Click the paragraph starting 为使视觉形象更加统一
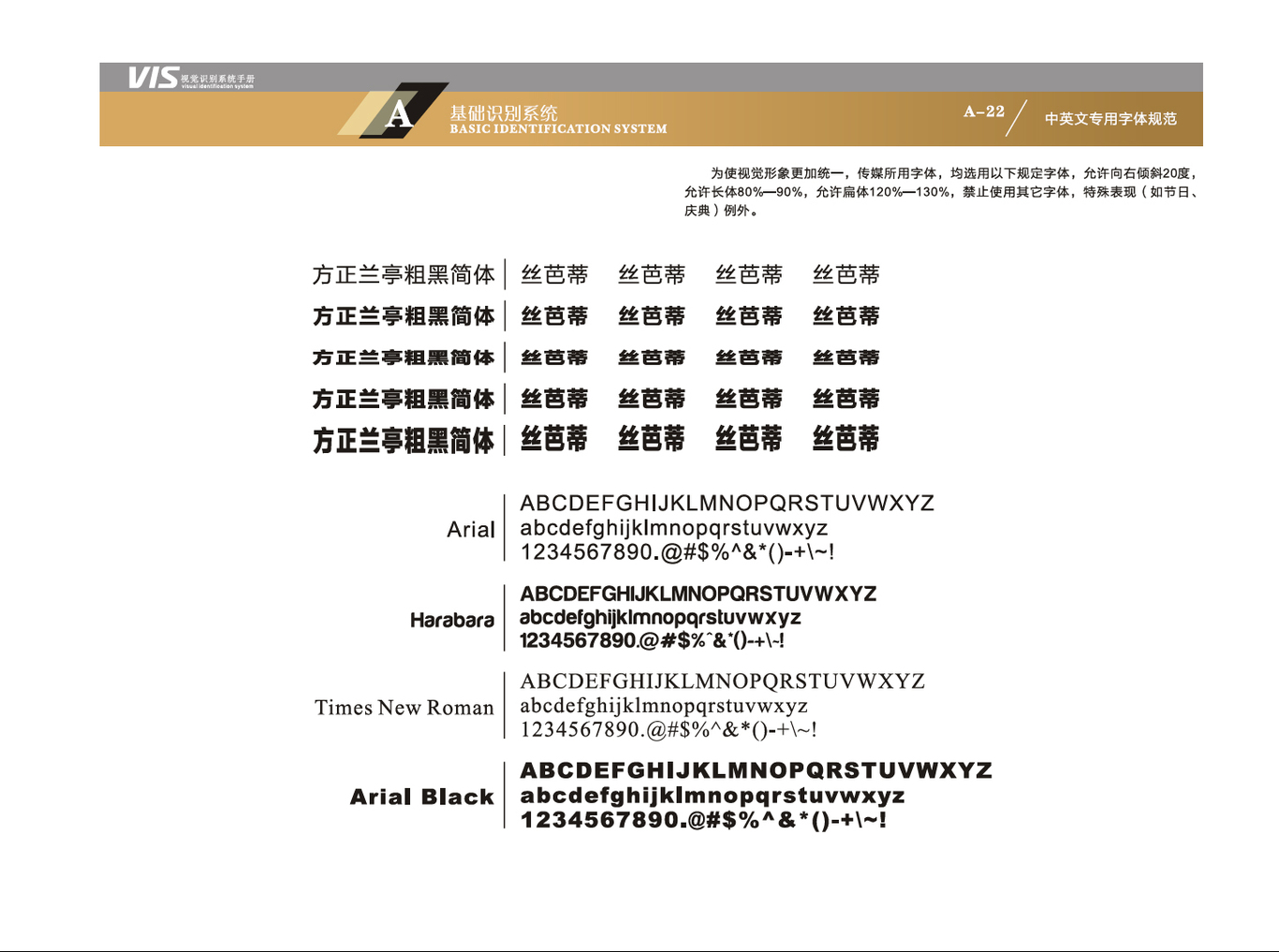Viewport: 1279px width, 952px height. [942, 192]
